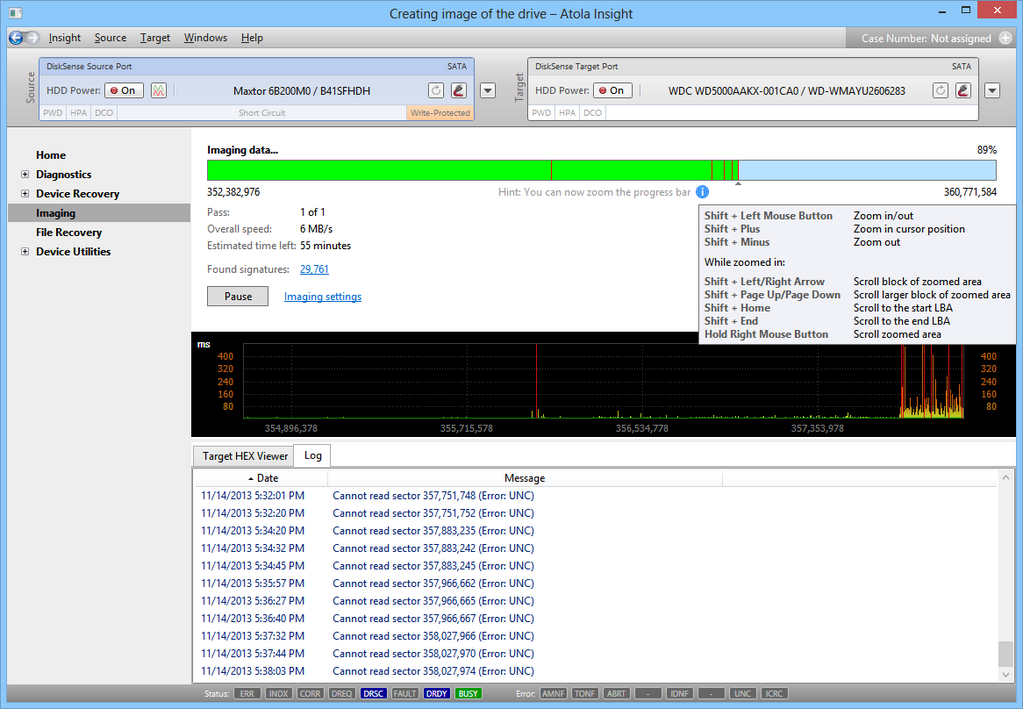Screen dimensions: 1023x709
Task: Open the source port dropdown arrow
Action: (x=488, y=91)
